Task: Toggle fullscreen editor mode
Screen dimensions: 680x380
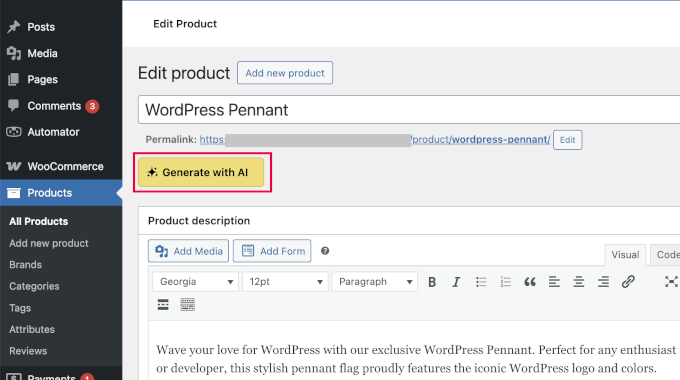Action: pyautogui.click(x=671, y=282)
